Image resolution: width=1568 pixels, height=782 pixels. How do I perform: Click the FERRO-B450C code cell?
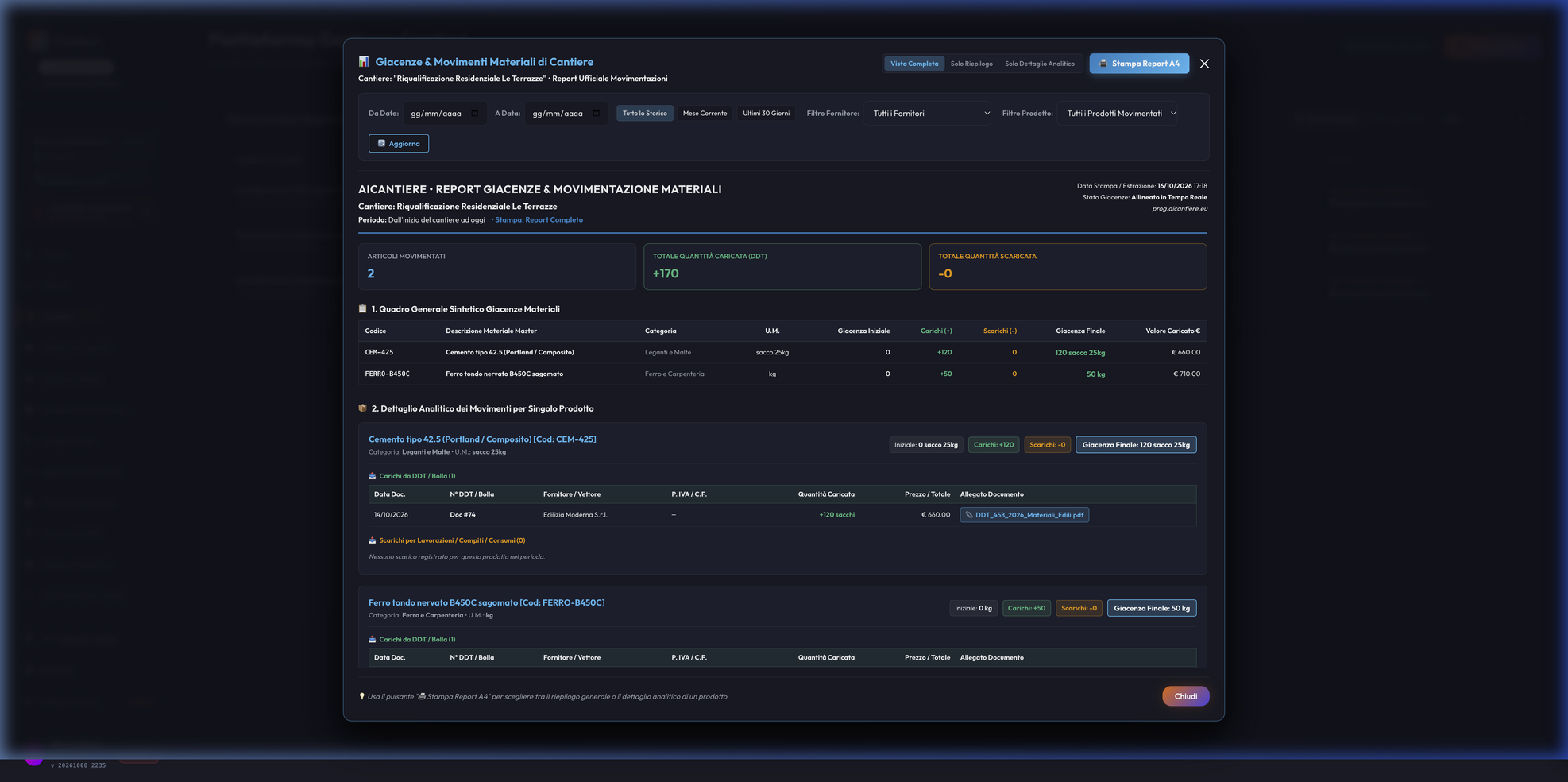387,374
